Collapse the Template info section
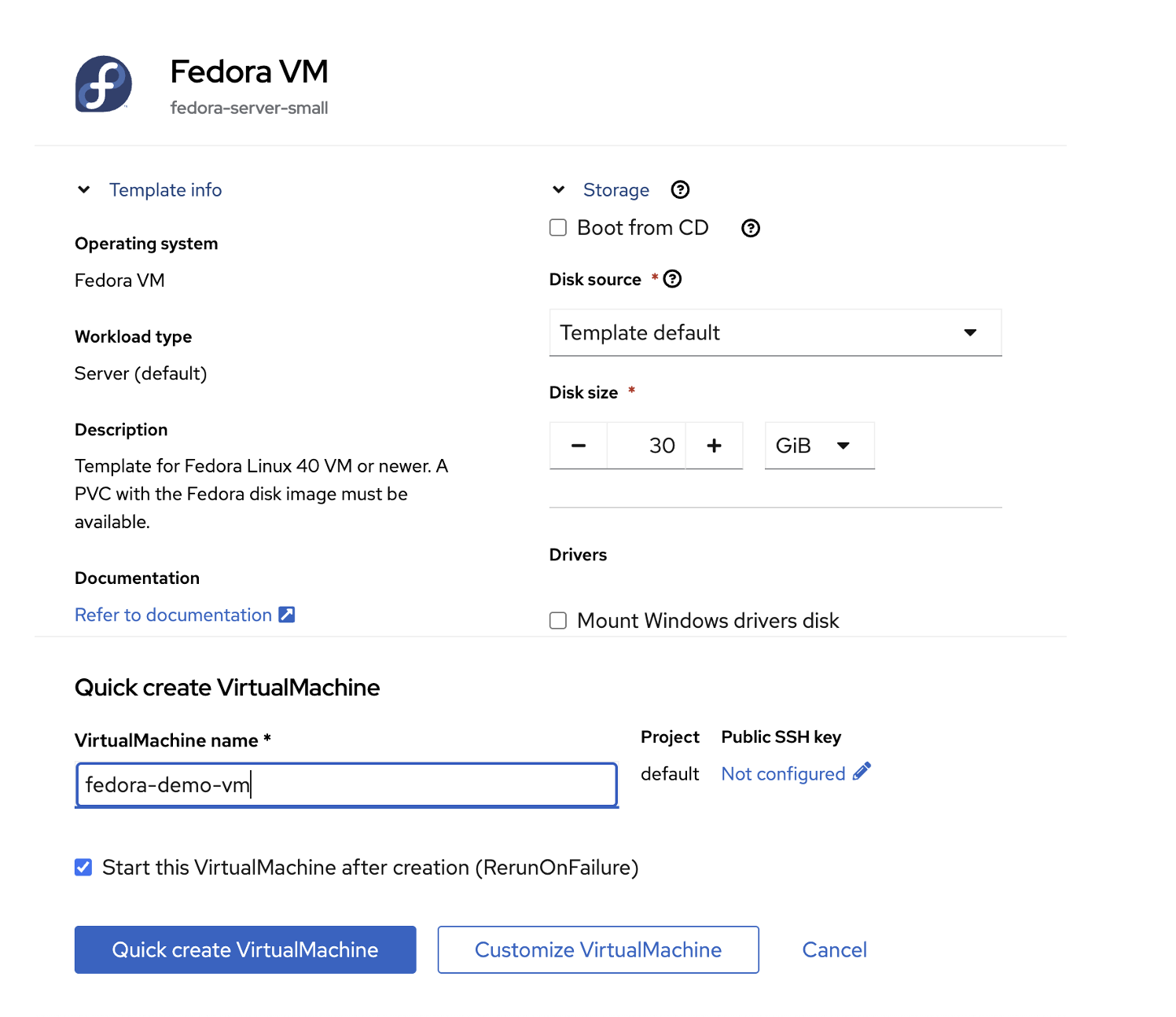The image size is (1176, 1017). [x=83, y=189]
